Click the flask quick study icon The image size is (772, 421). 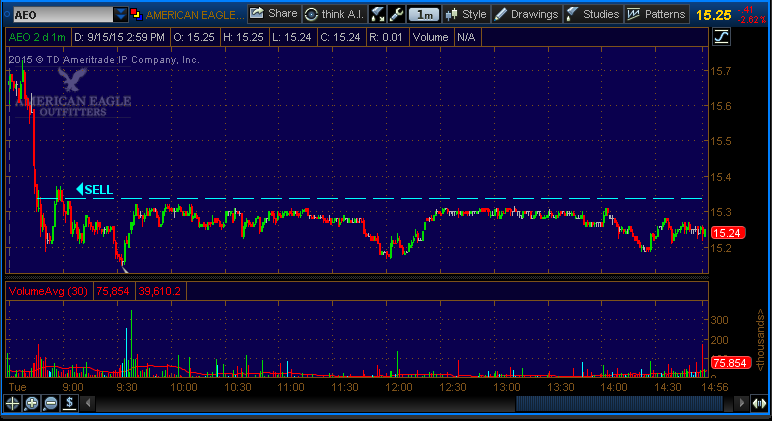(x=377, y=14)
